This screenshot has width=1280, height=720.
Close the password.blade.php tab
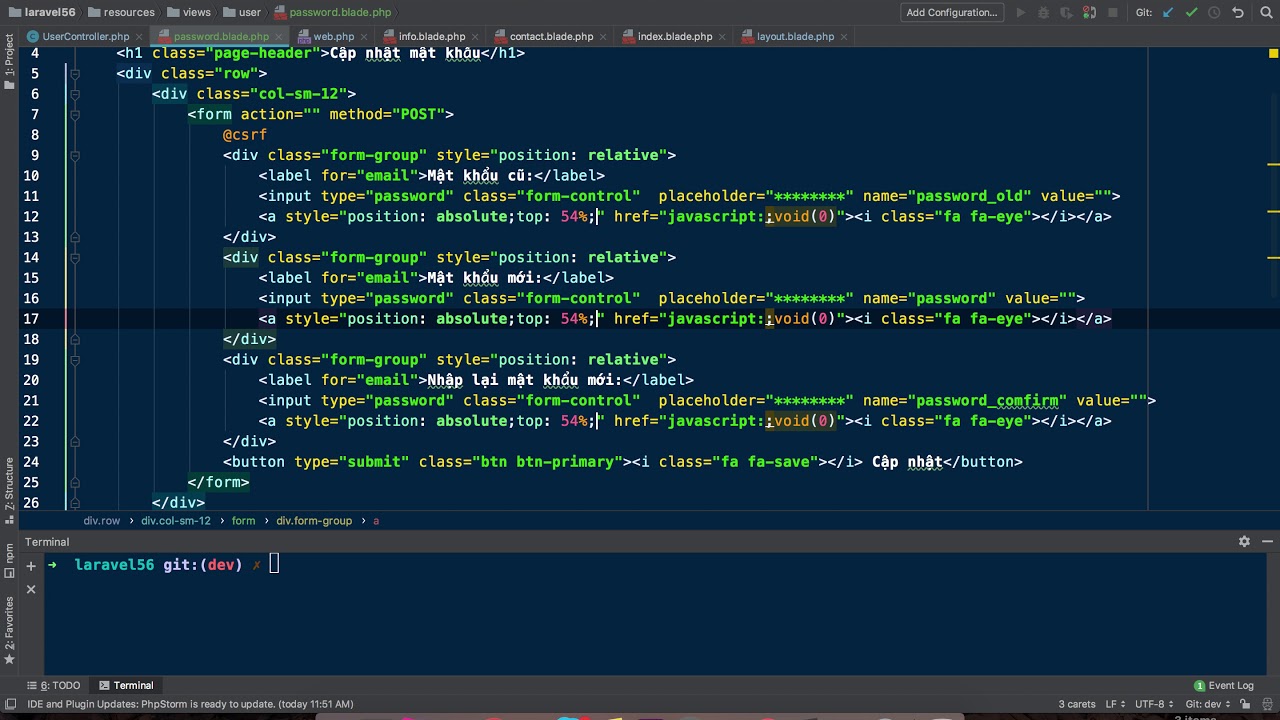tap(277, 37)
